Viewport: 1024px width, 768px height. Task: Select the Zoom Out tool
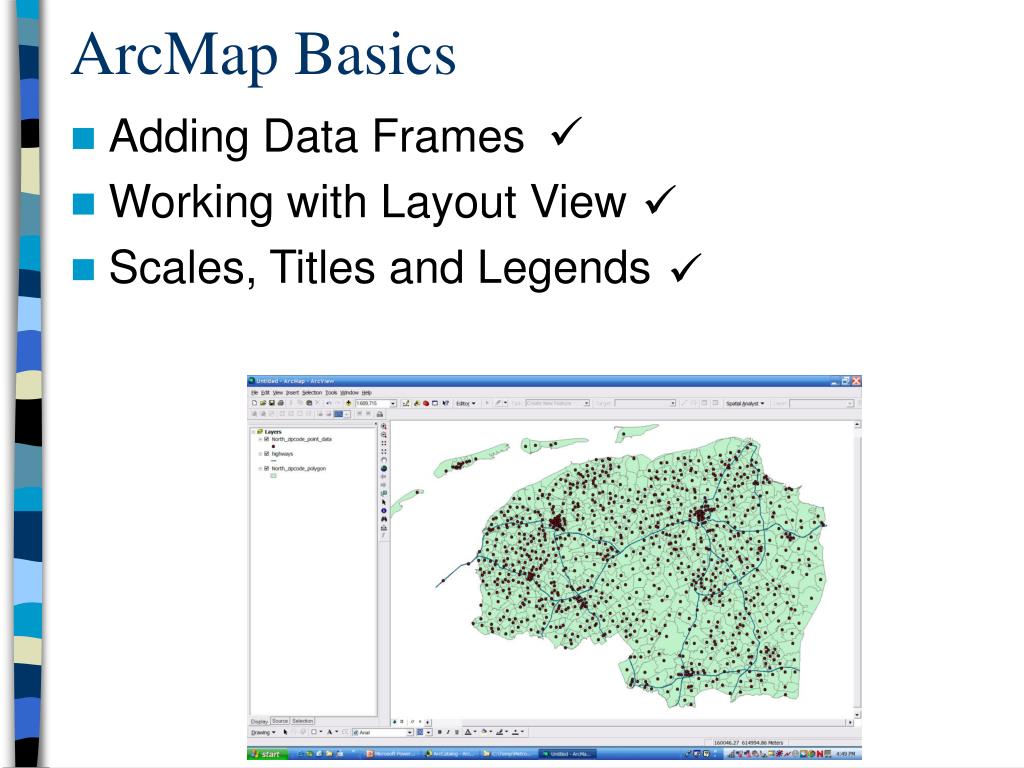tap(384, 435)
